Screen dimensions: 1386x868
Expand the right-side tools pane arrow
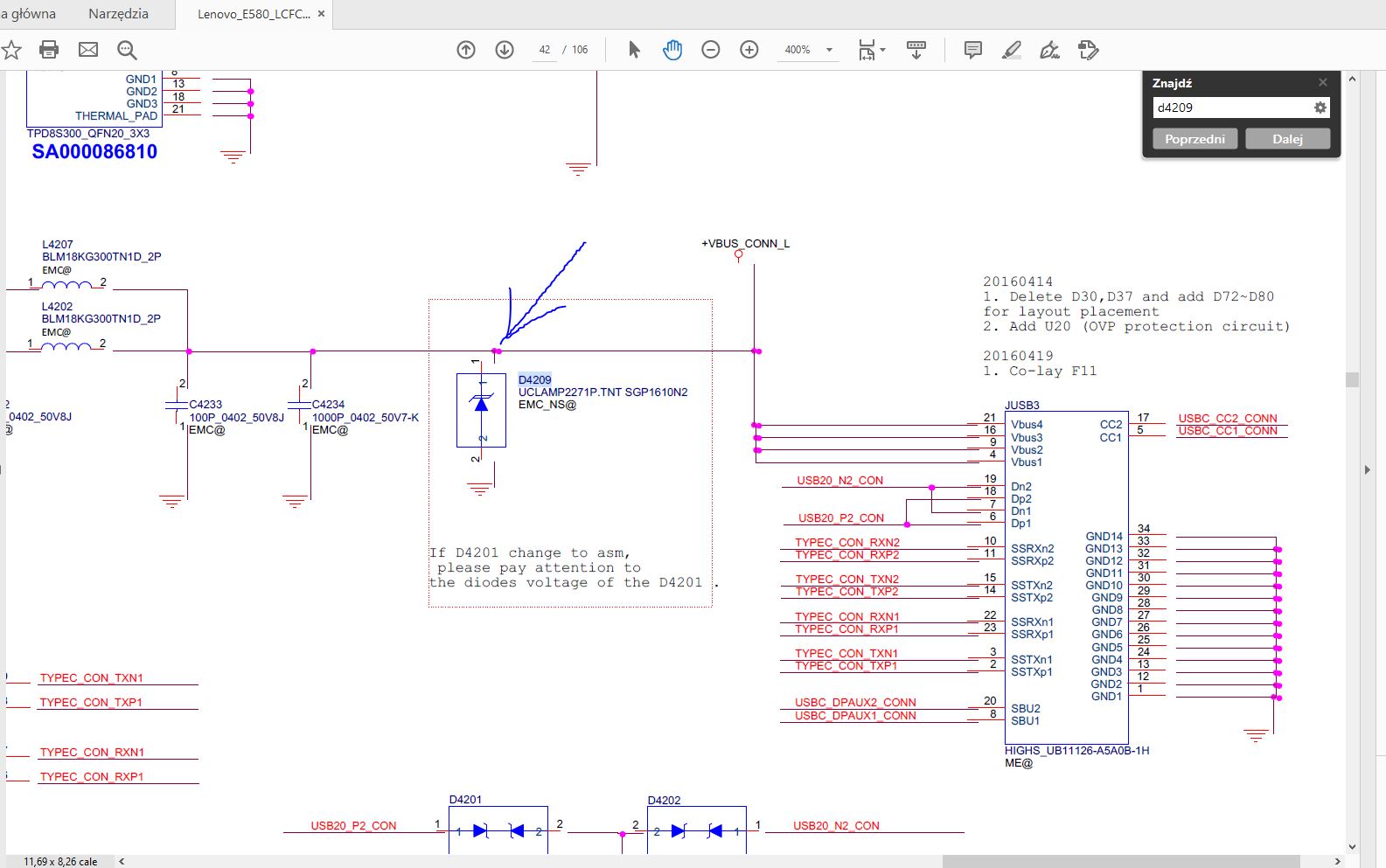coord(1368,469)
